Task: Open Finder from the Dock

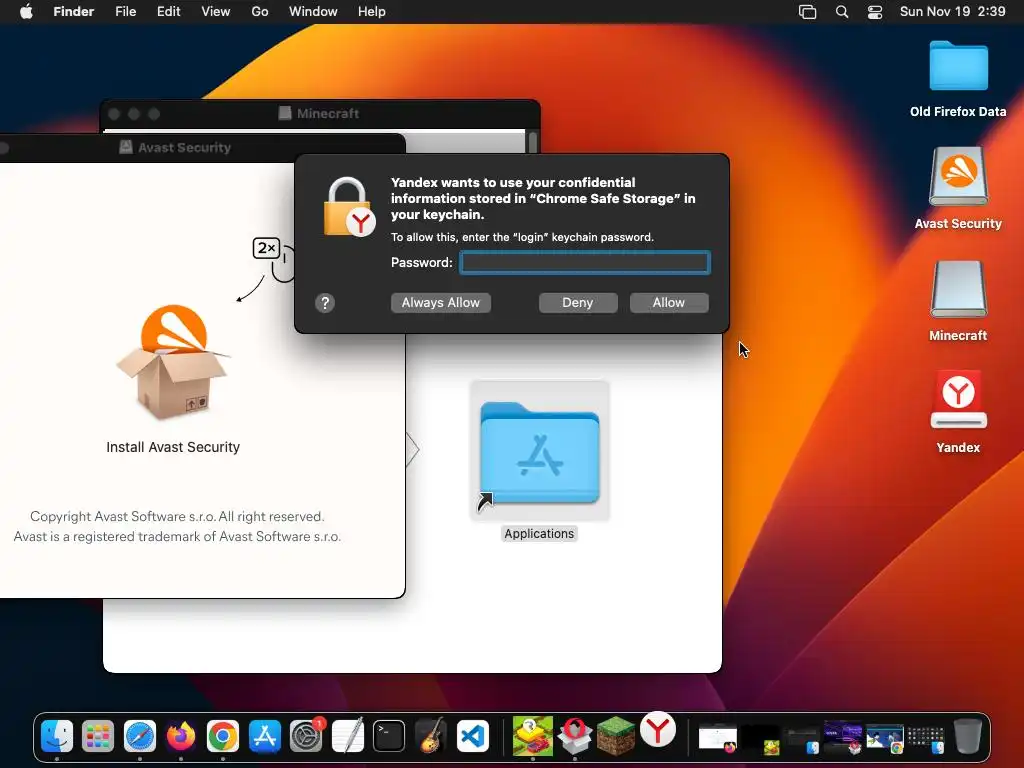Action: pos(57,736)
